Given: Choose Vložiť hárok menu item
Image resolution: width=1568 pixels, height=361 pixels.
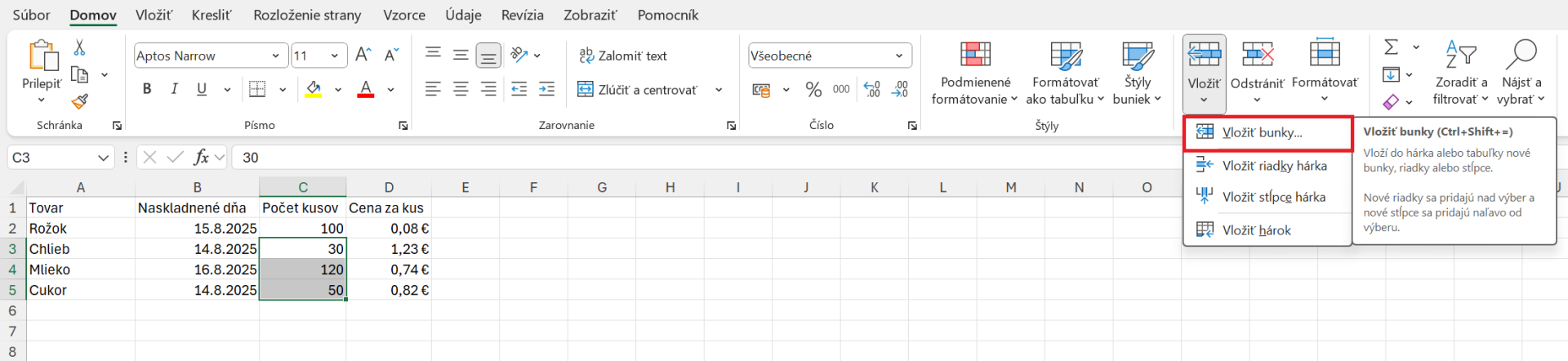Looking at the screenshot, I should [x=1268, y=230].
